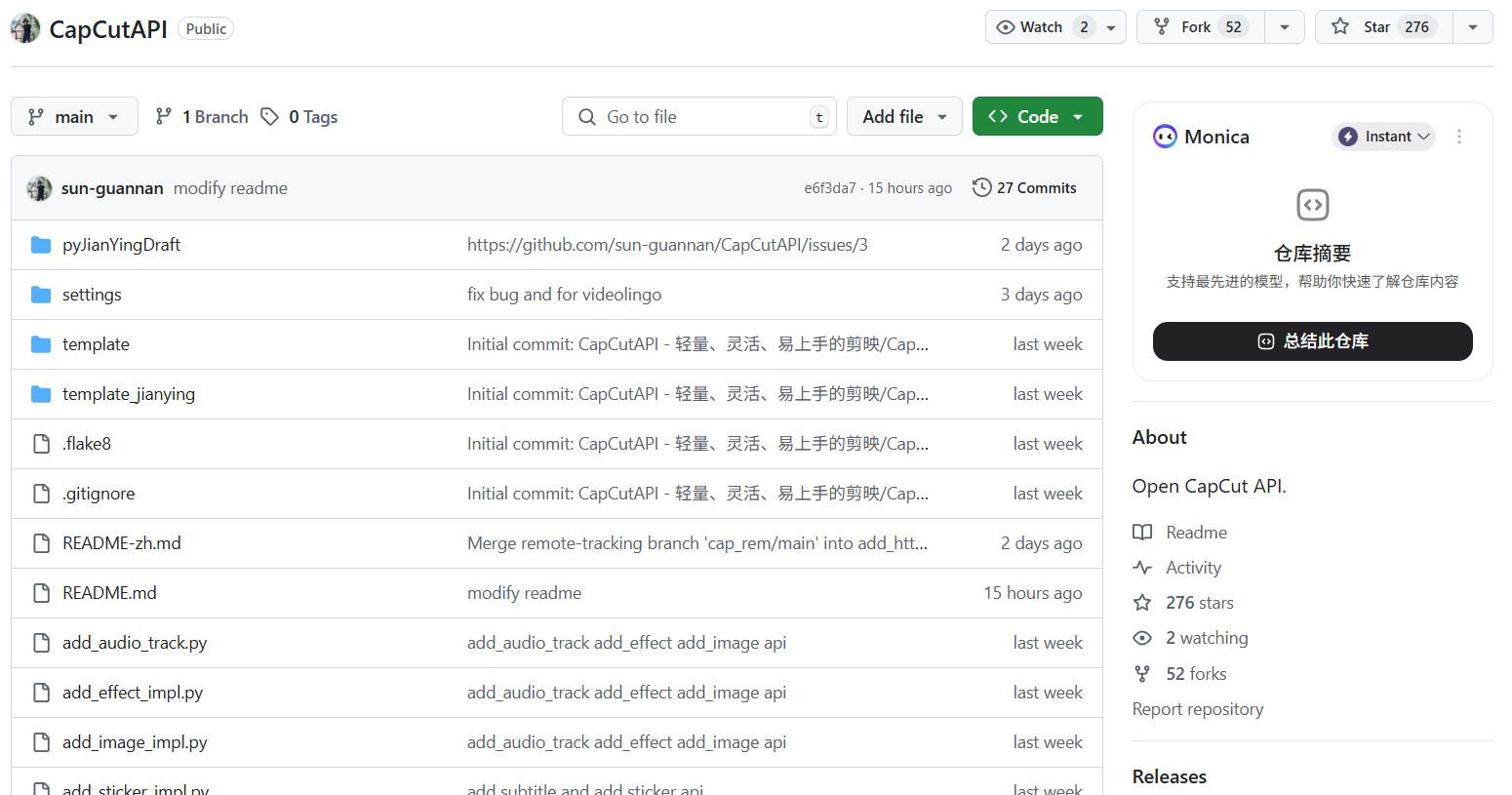Click the Monica logo icon
The image size is (1512, 795).
pos(1165,137)
